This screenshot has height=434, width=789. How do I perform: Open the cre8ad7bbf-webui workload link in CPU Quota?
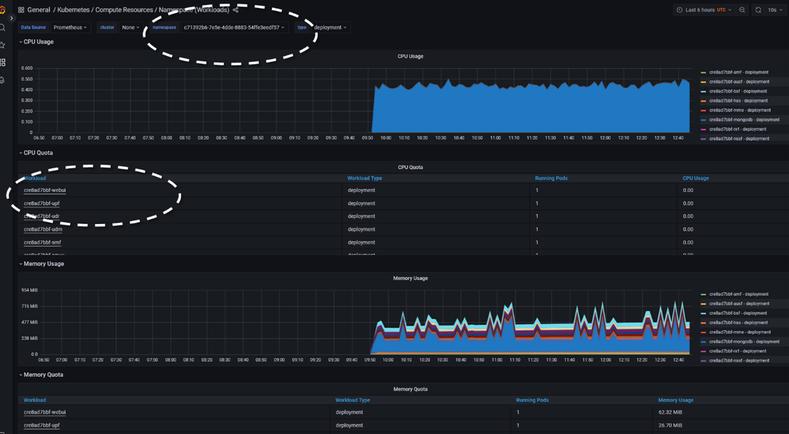[45, 190]
